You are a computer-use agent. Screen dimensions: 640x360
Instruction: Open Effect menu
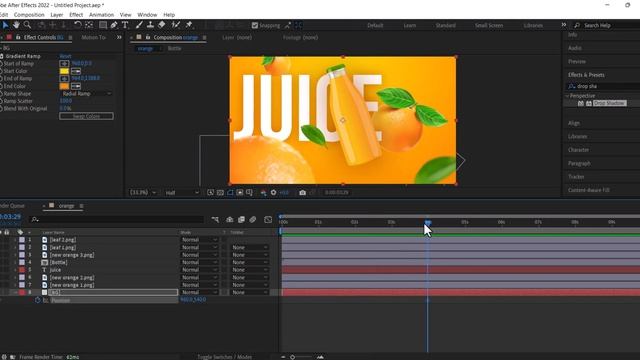(x=76, y=15)
